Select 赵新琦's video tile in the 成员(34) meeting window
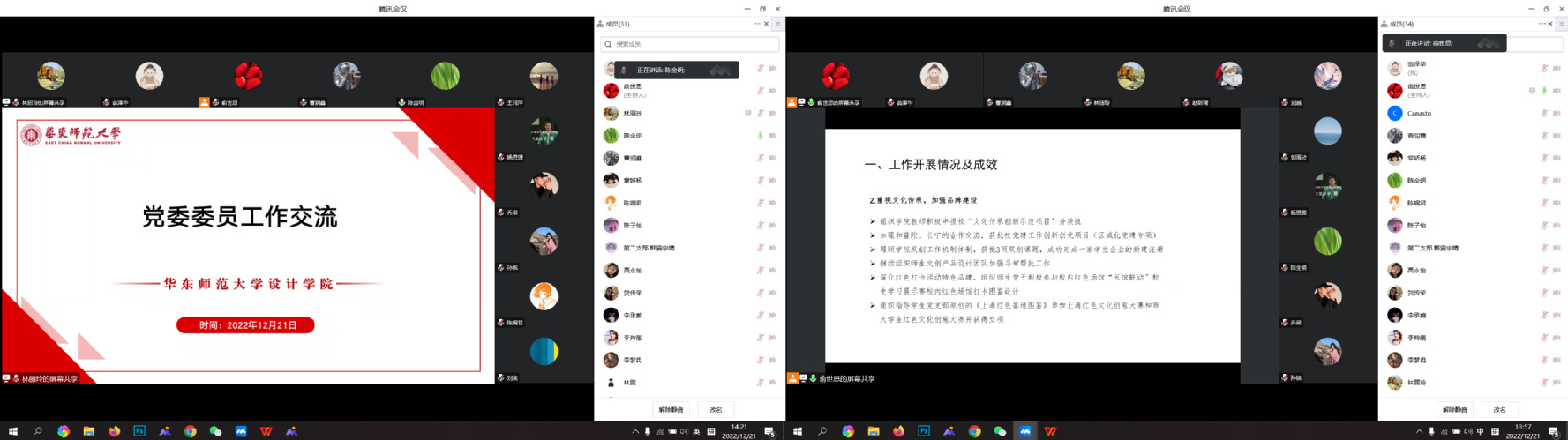1568x440 pixels. point(1229,80)
